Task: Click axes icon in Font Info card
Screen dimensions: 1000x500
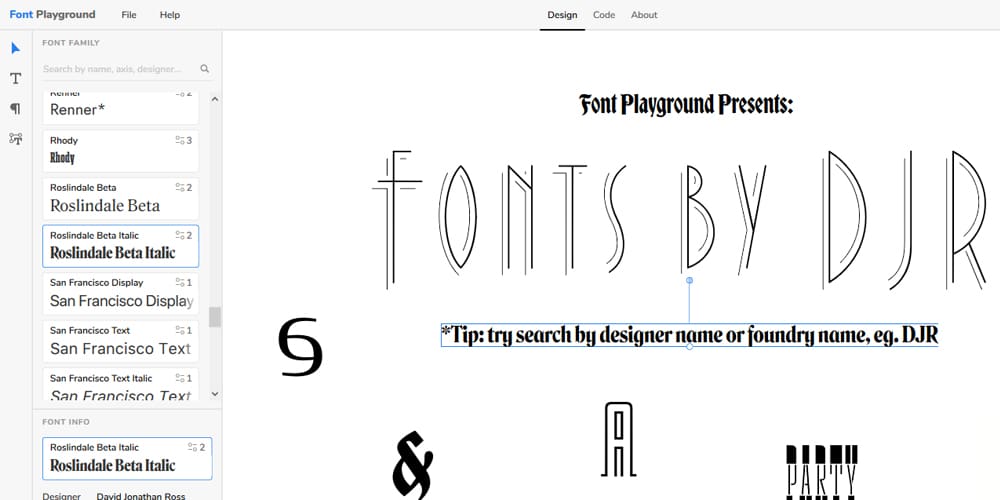Action: [193, 447]
